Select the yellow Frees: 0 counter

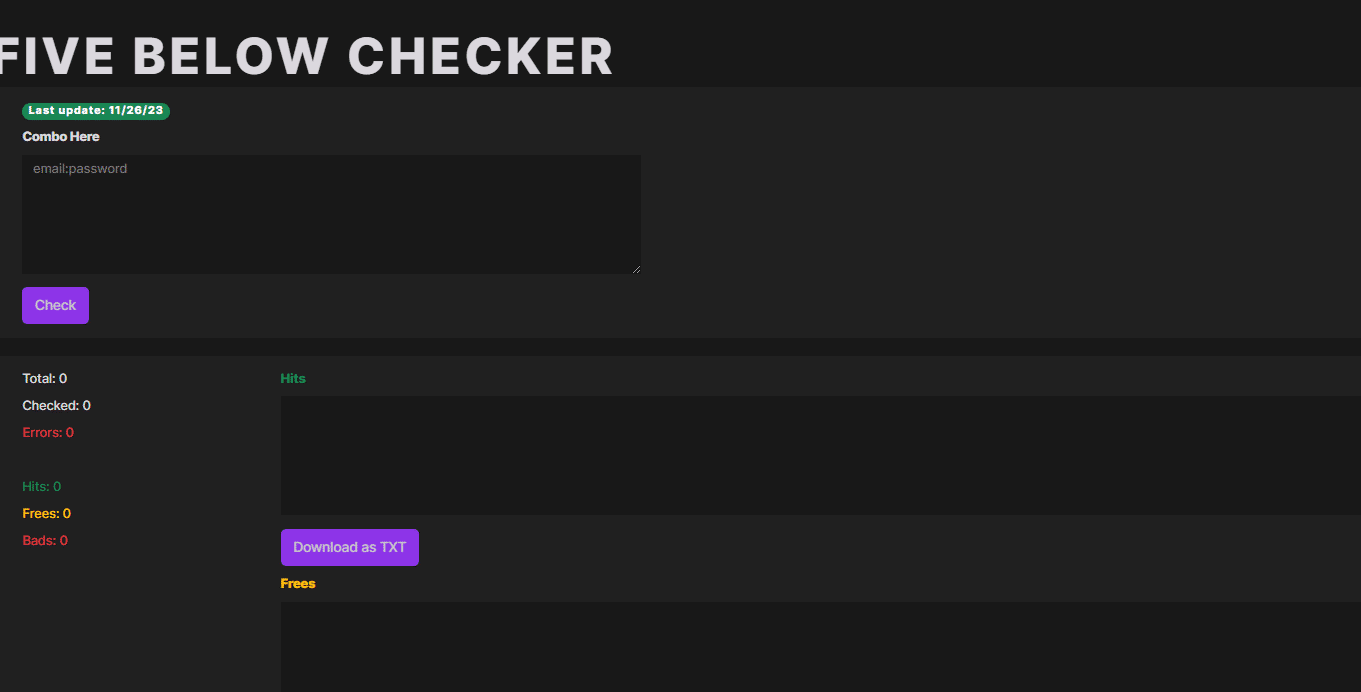(x=47, y=513)
